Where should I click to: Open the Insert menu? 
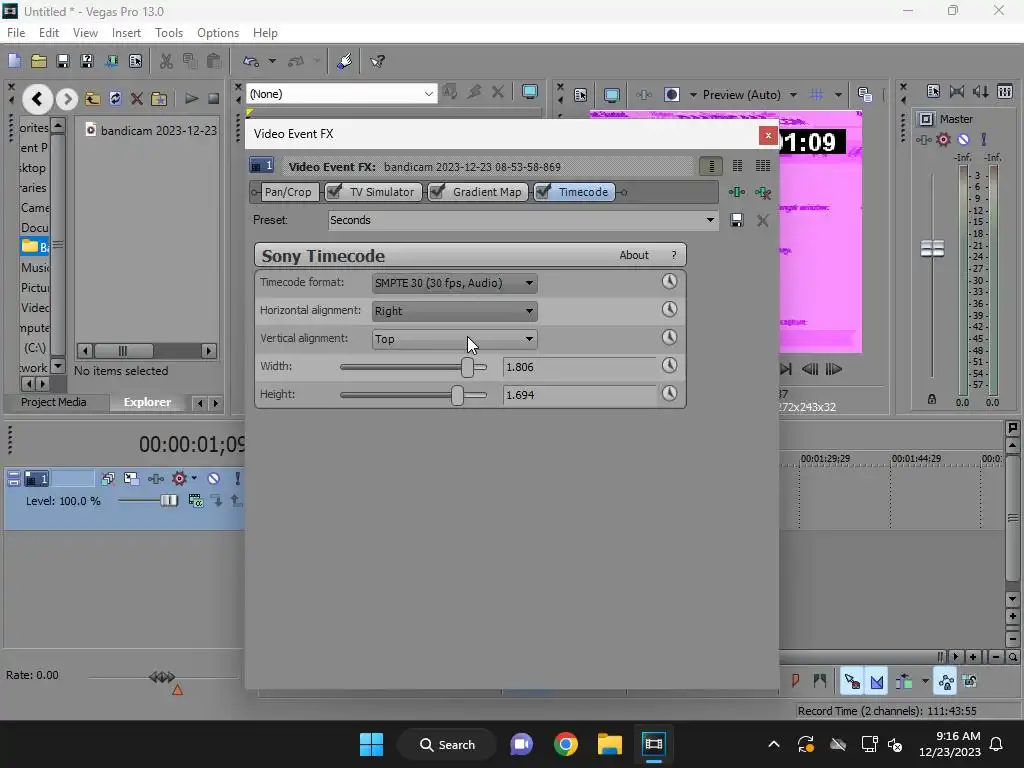pyautogui.click(x=126, y=33)
